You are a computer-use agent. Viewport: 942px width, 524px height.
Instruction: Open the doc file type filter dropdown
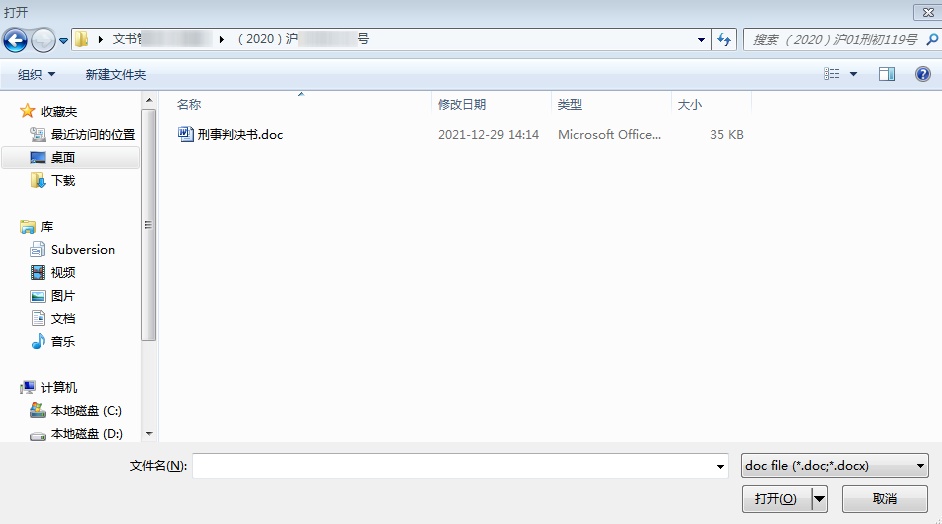pos(835,466)
